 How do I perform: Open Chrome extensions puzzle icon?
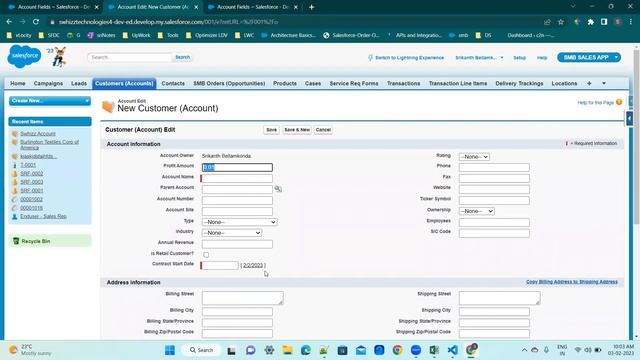pos(590,22)
